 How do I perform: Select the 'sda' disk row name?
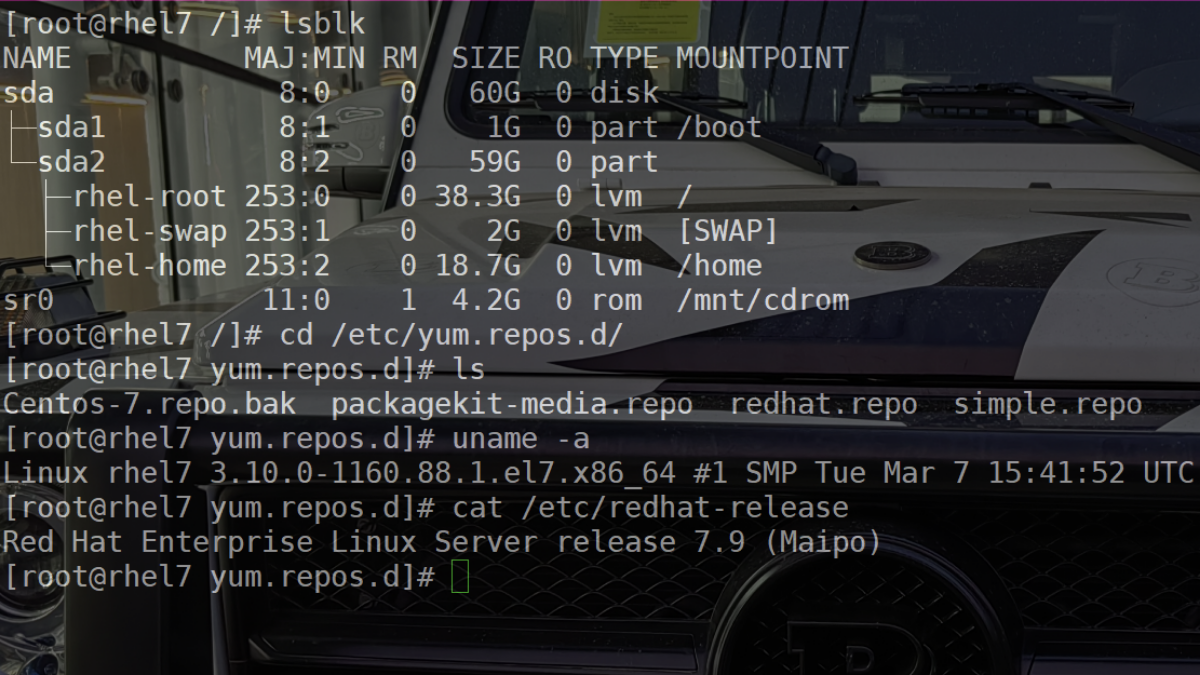click(x=28, y=94)
